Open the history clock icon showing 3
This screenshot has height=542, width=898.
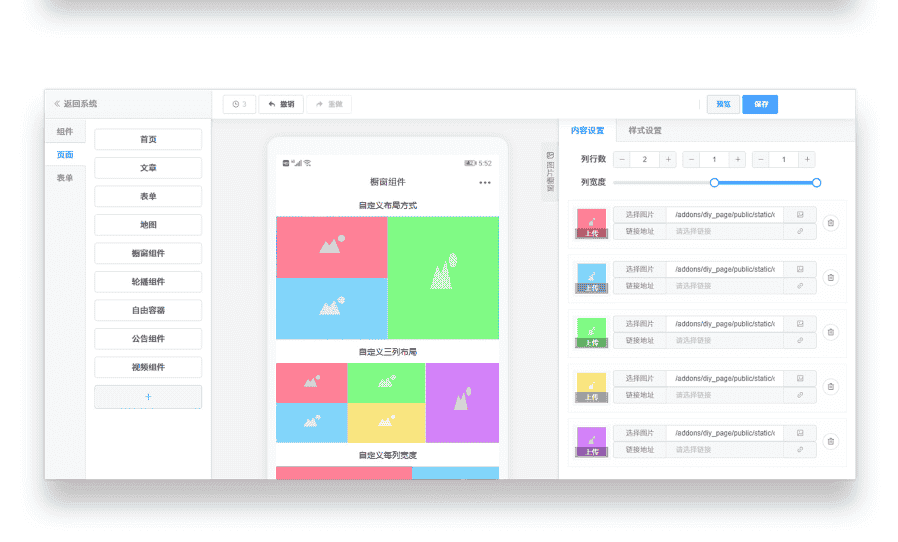click(x=239, y=104)
